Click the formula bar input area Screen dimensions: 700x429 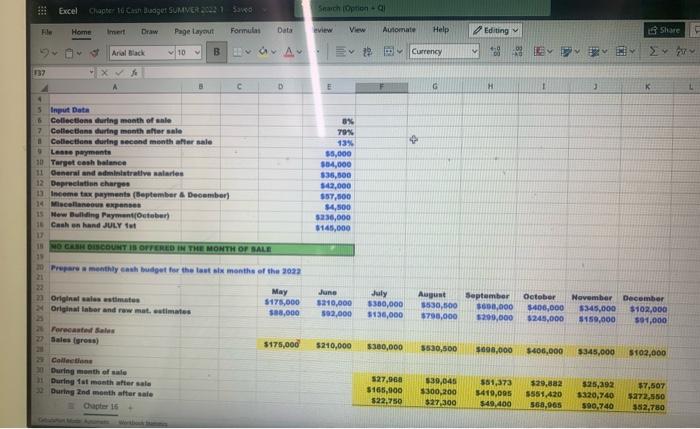pos(420,72)
